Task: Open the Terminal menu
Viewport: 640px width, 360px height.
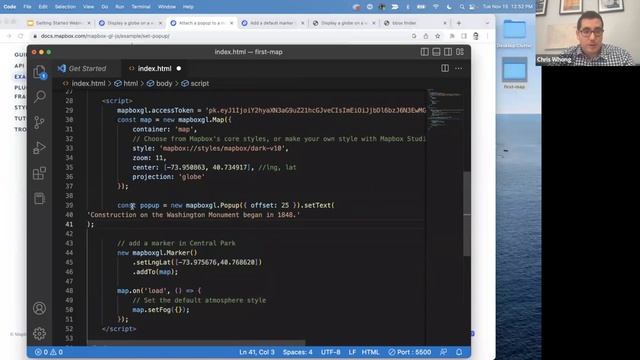Action: 141,7
